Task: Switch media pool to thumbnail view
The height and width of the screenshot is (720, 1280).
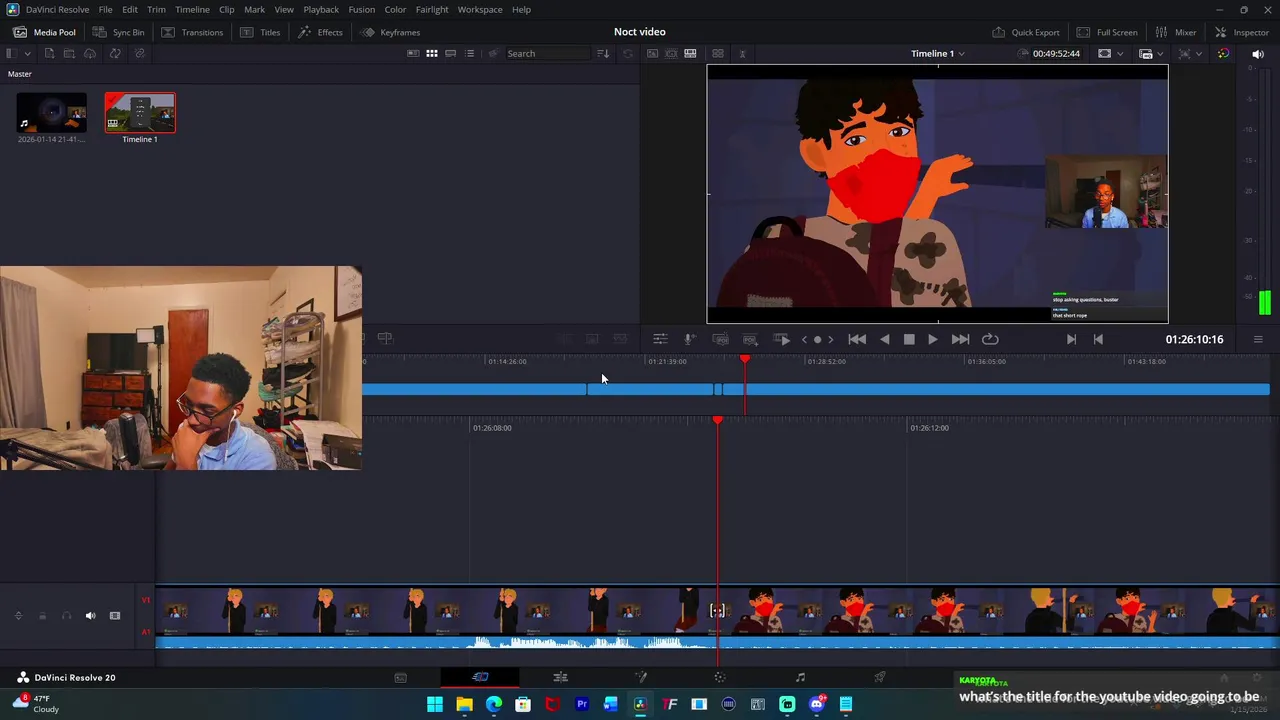Action: tap(432, 53)
